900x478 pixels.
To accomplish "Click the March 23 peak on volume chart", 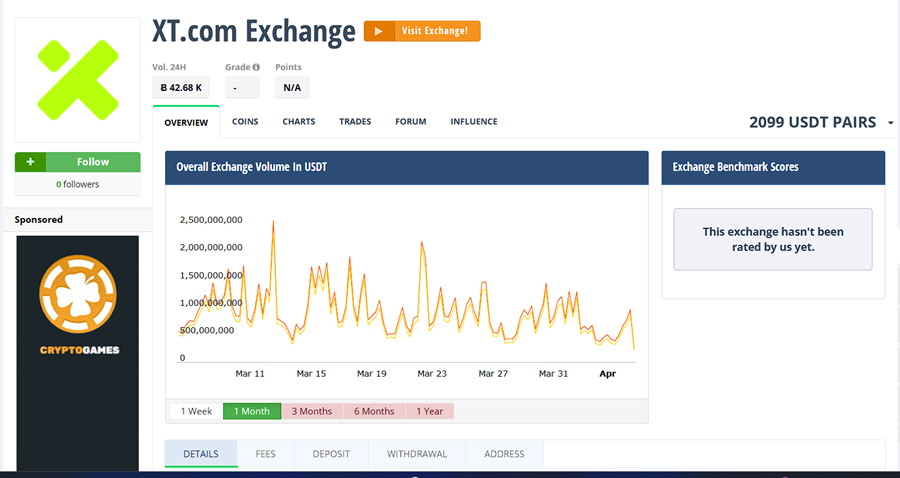I will (x=422, y=243).
